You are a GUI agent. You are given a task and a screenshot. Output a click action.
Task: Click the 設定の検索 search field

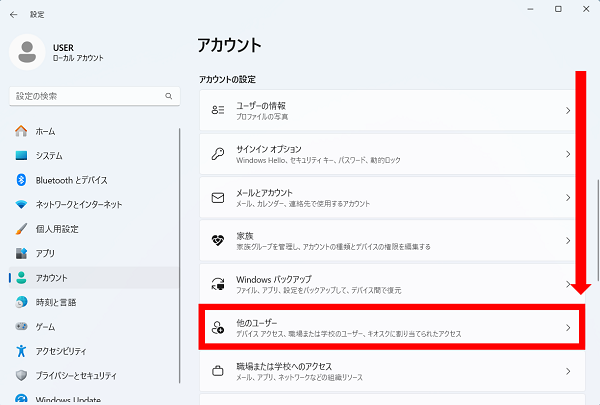(x=95, y=96)
